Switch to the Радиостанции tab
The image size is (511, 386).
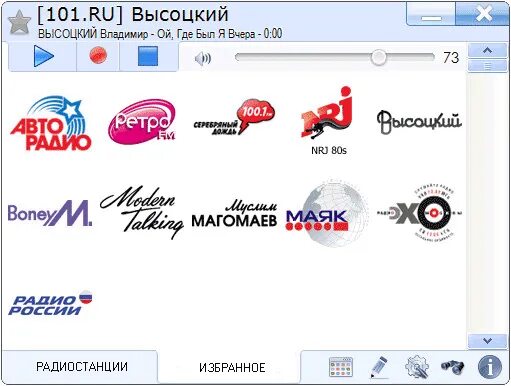pos(82,367)
